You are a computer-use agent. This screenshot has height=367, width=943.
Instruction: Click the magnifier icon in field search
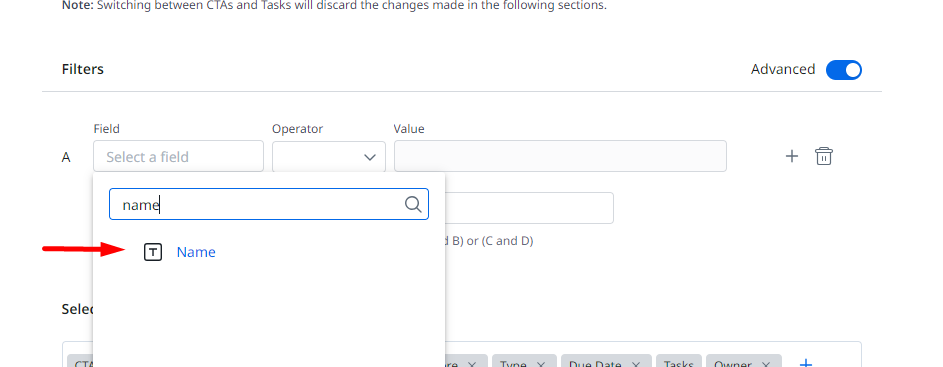pos(413,205)
